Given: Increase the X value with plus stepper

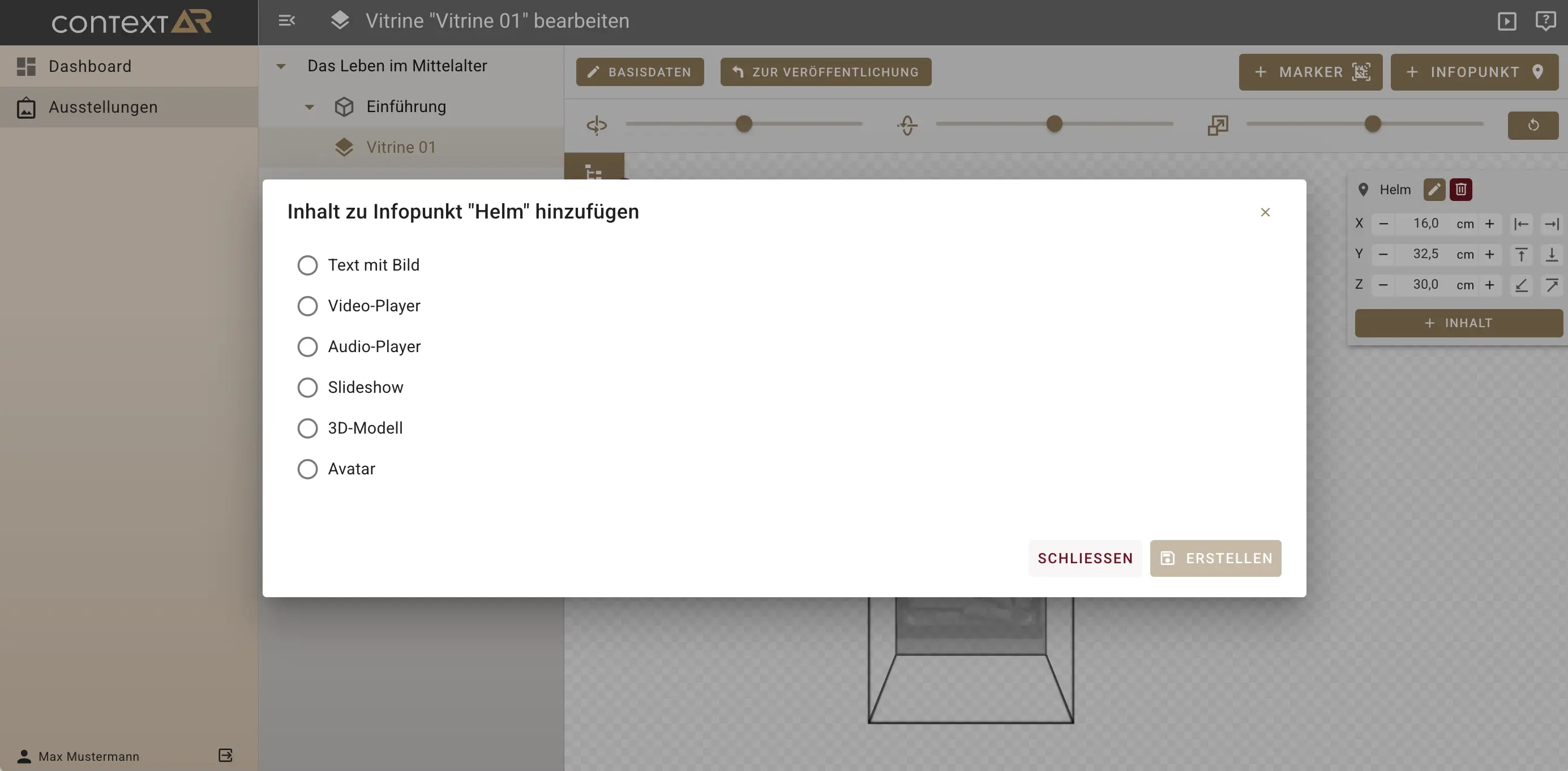Looking at the screenshot, I should (1489, 224).
